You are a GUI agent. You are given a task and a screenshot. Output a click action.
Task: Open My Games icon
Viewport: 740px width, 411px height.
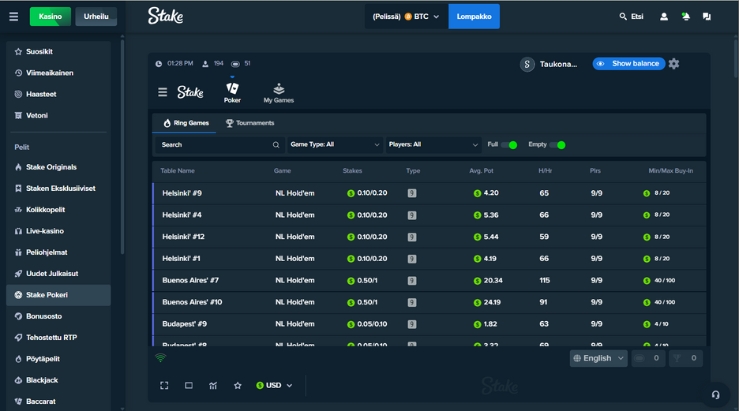point(278,93)
